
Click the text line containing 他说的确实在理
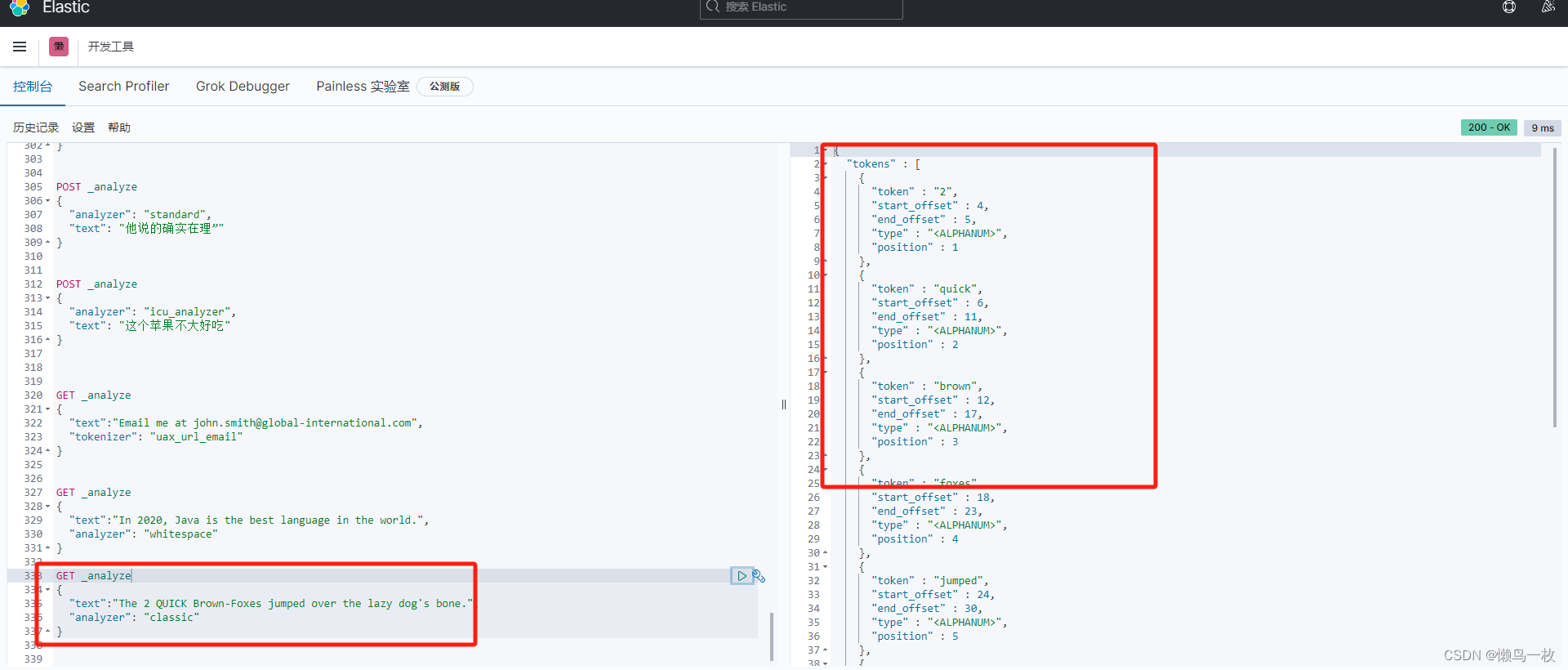coord(147,229)
